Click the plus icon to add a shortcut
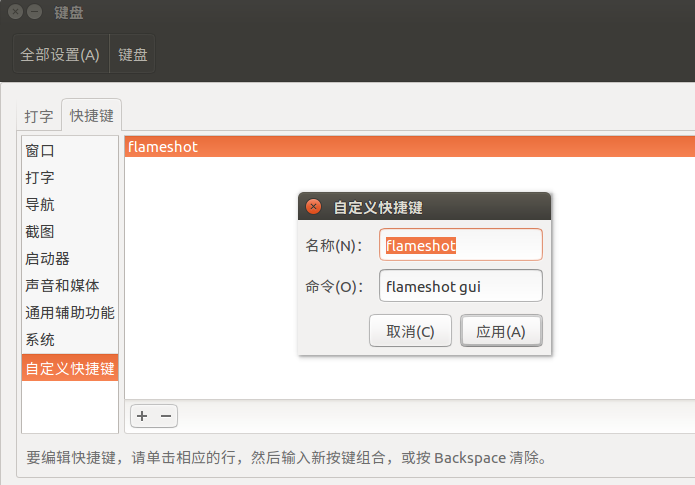Viewport: 695px width, 485px height. tap(142, 416)
